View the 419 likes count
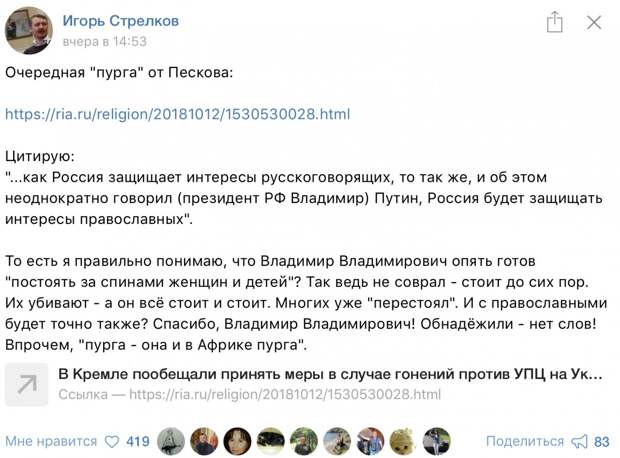 (x=138, y=441)
